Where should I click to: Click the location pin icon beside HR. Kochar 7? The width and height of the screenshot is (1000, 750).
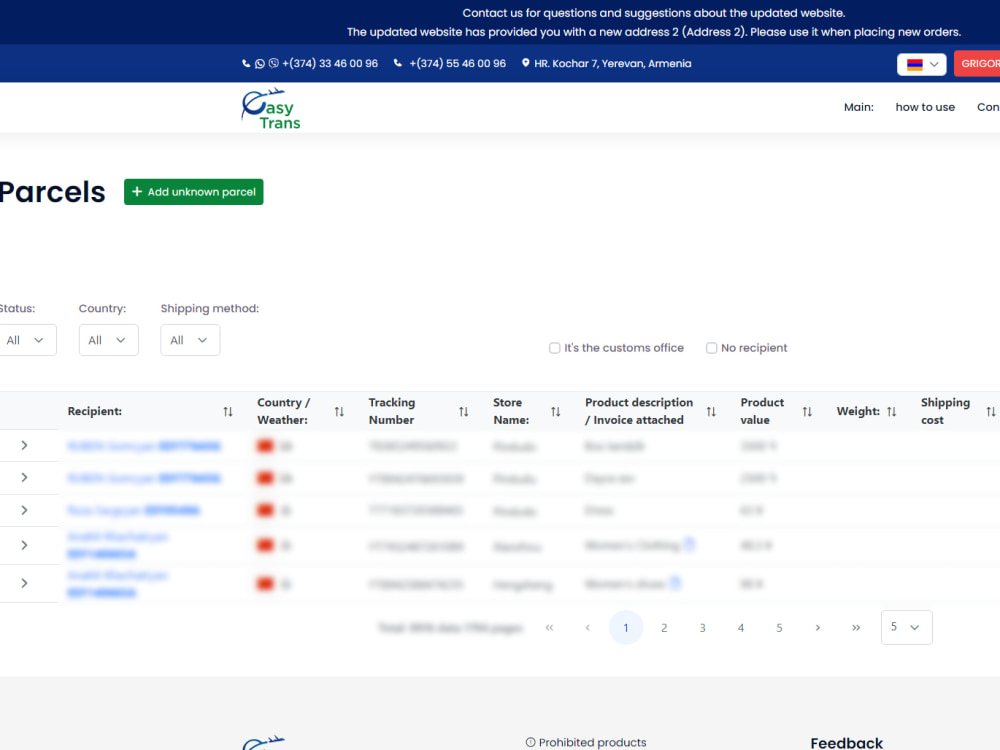tap(526, 63)
